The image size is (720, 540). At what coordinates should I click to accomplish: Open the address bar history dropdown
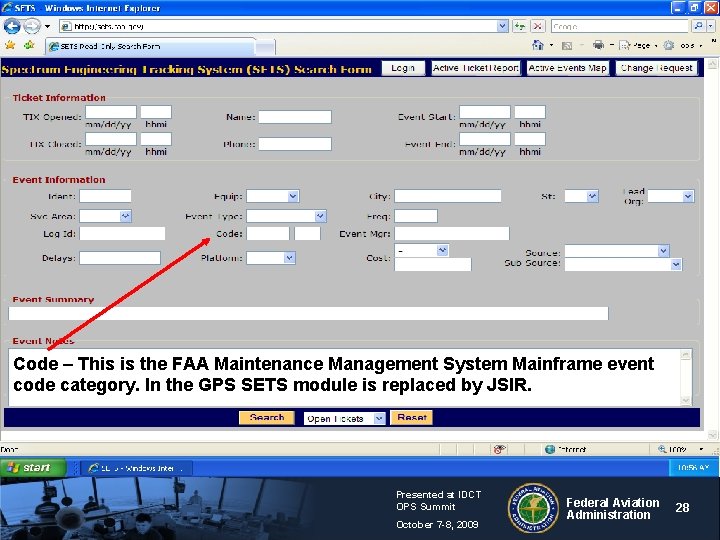[502, 26]
